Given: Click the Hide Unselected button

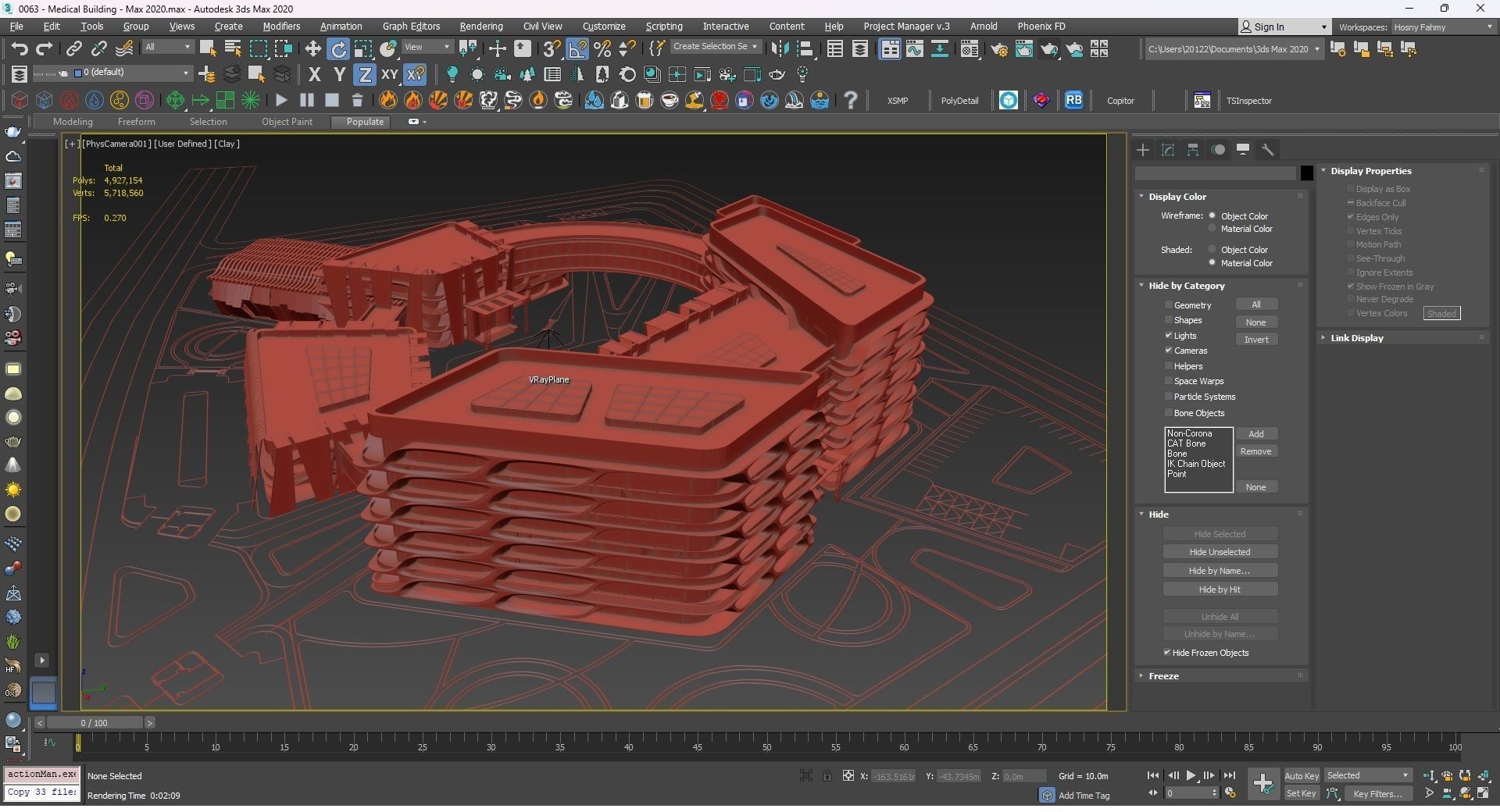Looking at the screenshot, I should click(1220, 551).
